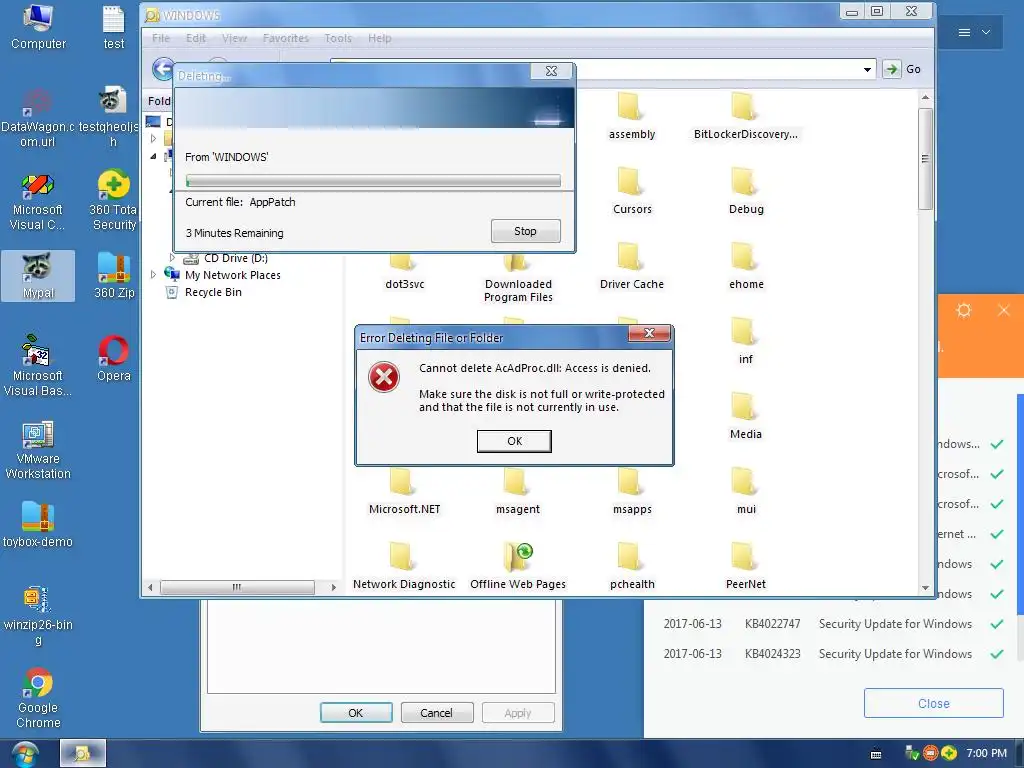Screen dimensions: 1024x768
Task: Open the Debug folder
Action: click(x=746, y=191)
